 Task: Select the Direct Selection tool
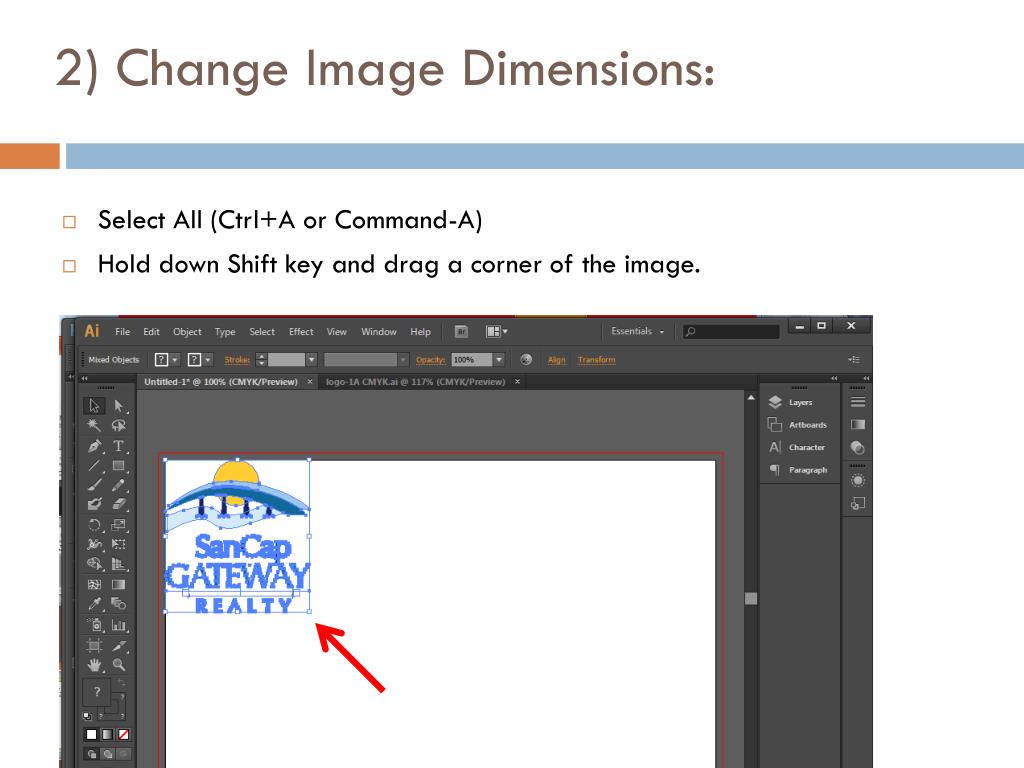[x=119, y=406]
